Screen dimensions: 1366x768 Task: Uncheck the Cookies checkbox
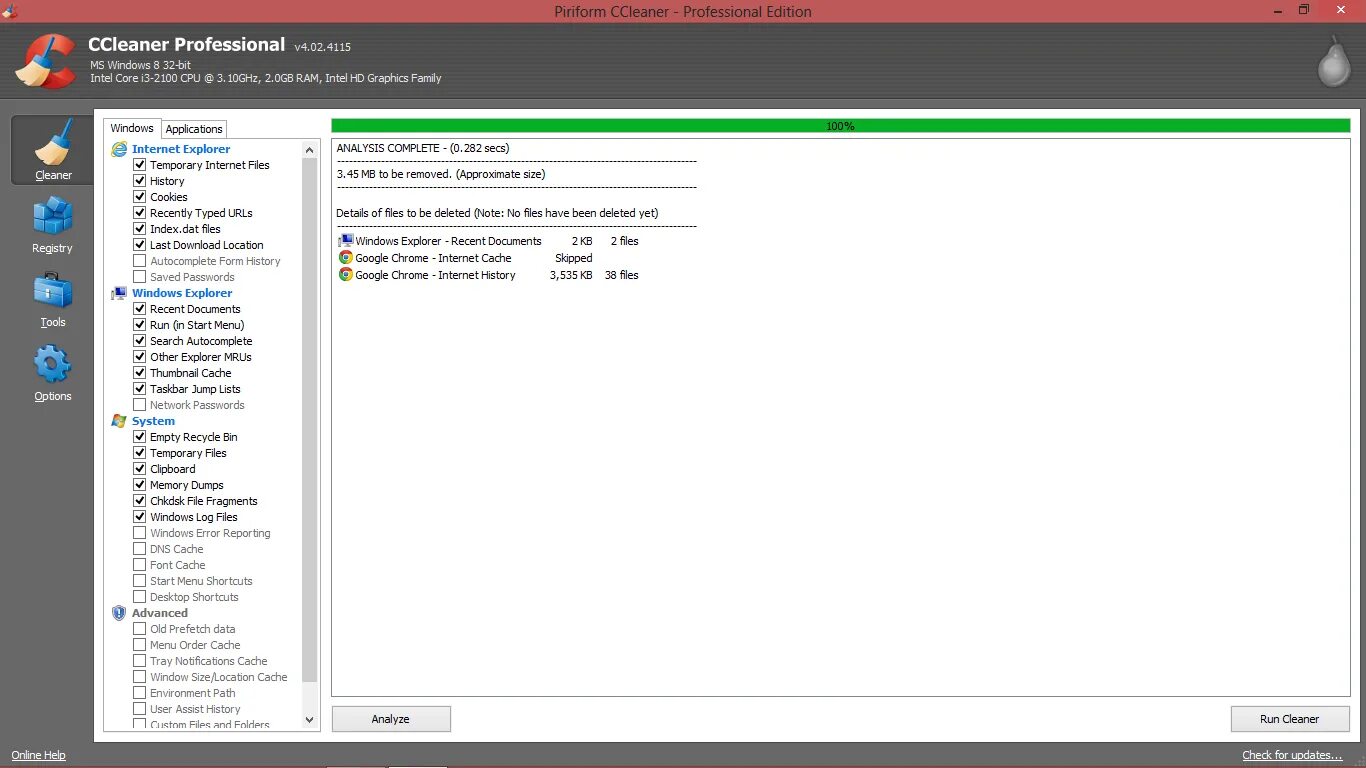point(140,197)
